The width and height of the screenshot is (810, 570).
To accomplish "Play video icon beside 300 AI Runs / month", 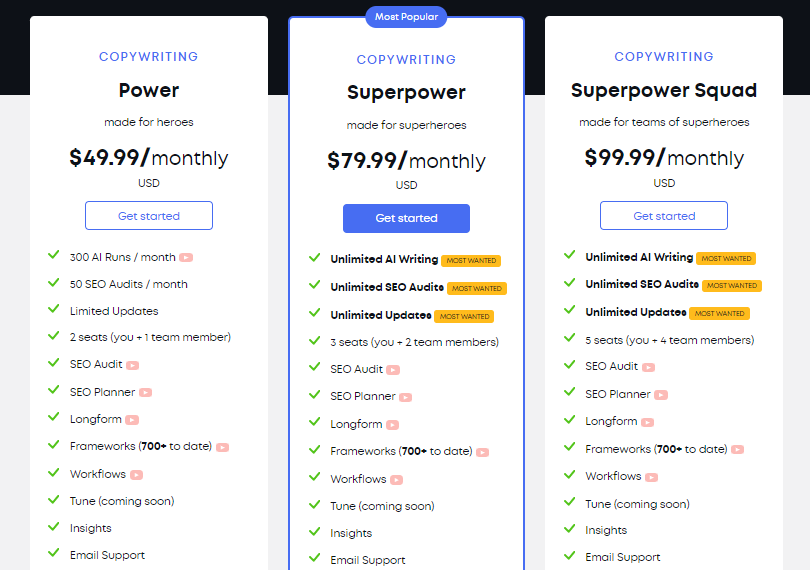I will point(186,257).
